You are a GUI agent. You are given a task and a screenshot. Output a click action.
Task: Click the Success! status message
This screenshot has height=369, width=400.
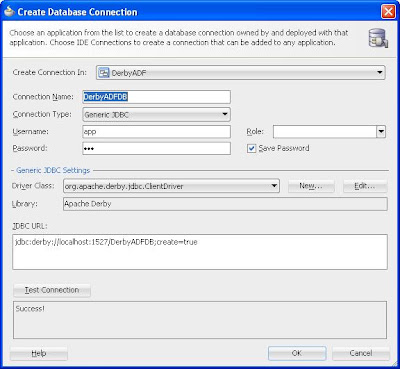point(30,309)
